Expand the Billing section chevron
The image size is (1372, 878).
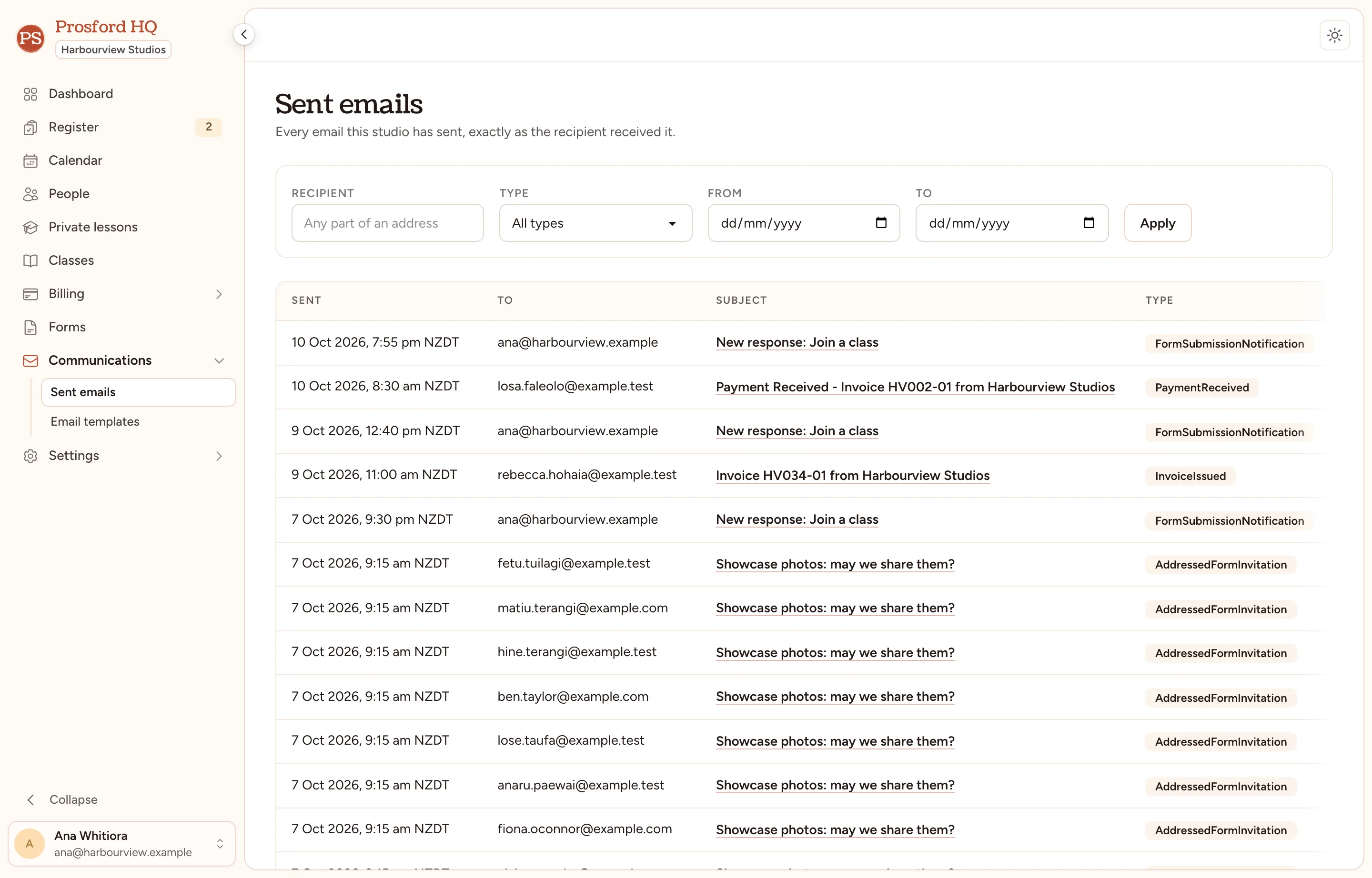pyautogui.click(x=219, y=294)
